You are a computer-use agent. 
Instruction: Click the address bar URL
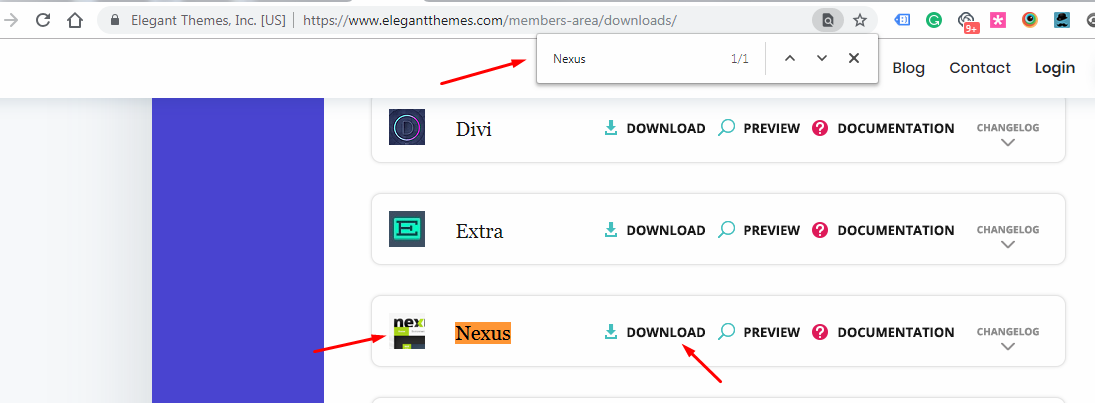490,20
